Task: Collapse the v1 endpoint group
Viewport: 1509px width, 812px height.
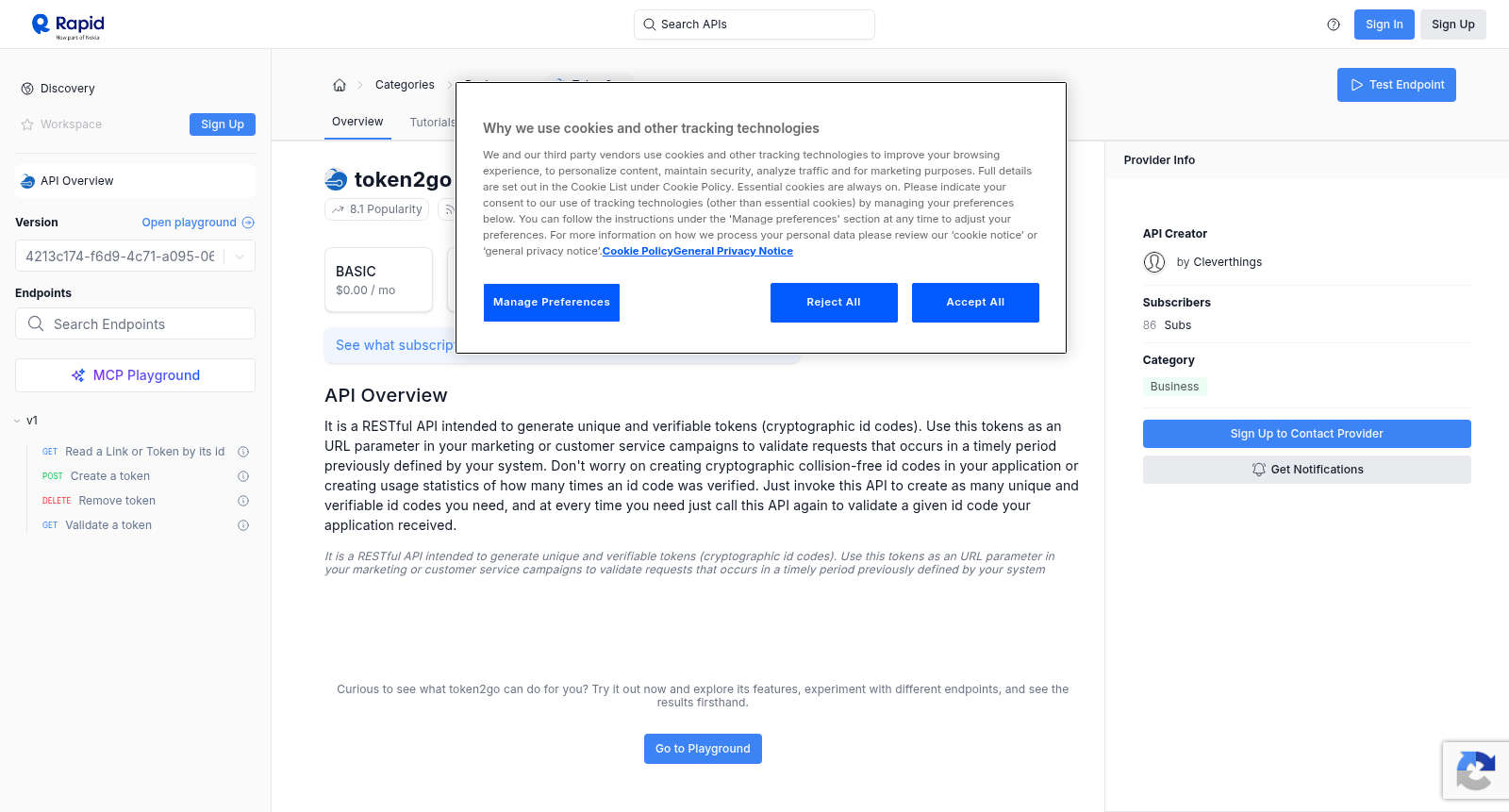Action: [17, 421]
